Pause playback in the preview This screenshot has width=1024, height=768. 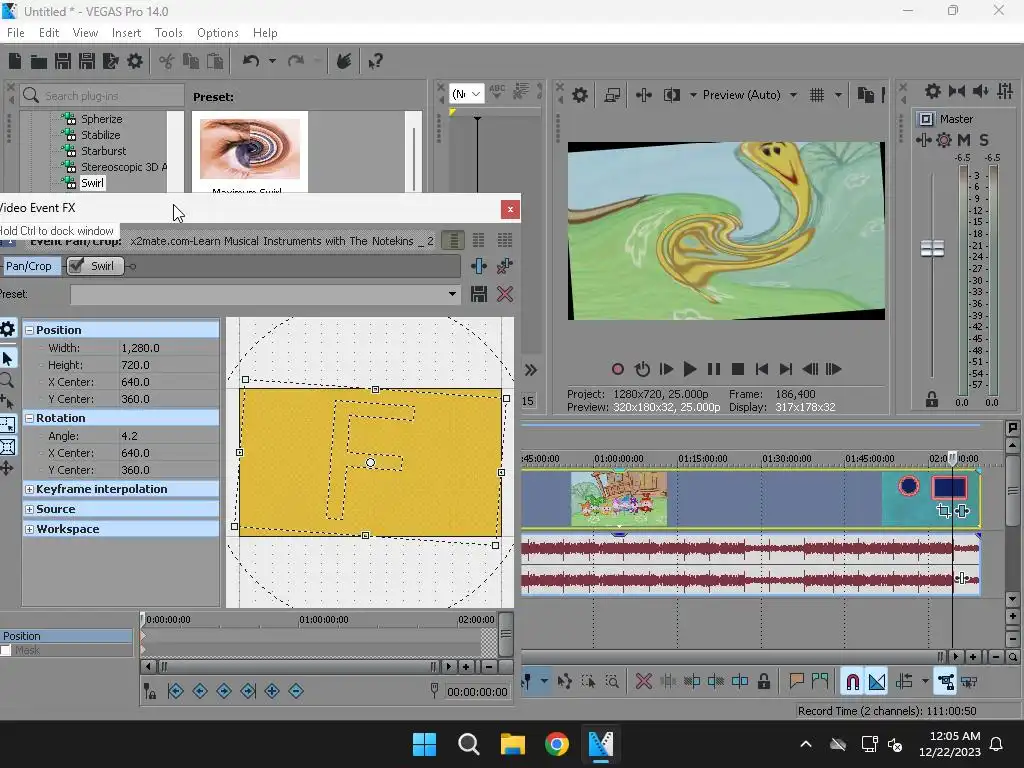pyautogui.click(x=714, y=369)
